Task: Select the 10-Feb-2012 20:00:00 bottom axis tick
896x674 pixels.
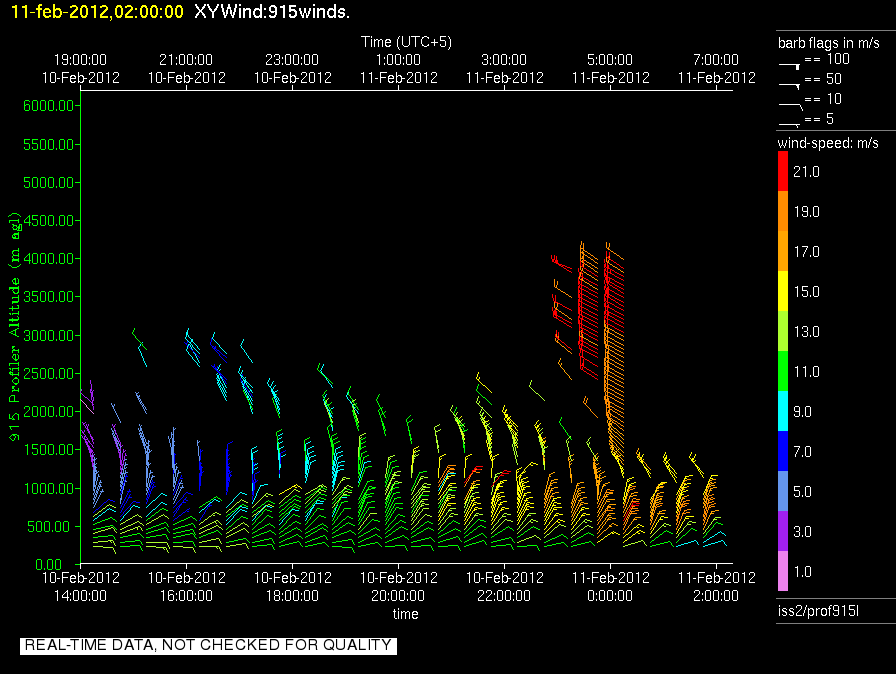Action: (399, 586)
